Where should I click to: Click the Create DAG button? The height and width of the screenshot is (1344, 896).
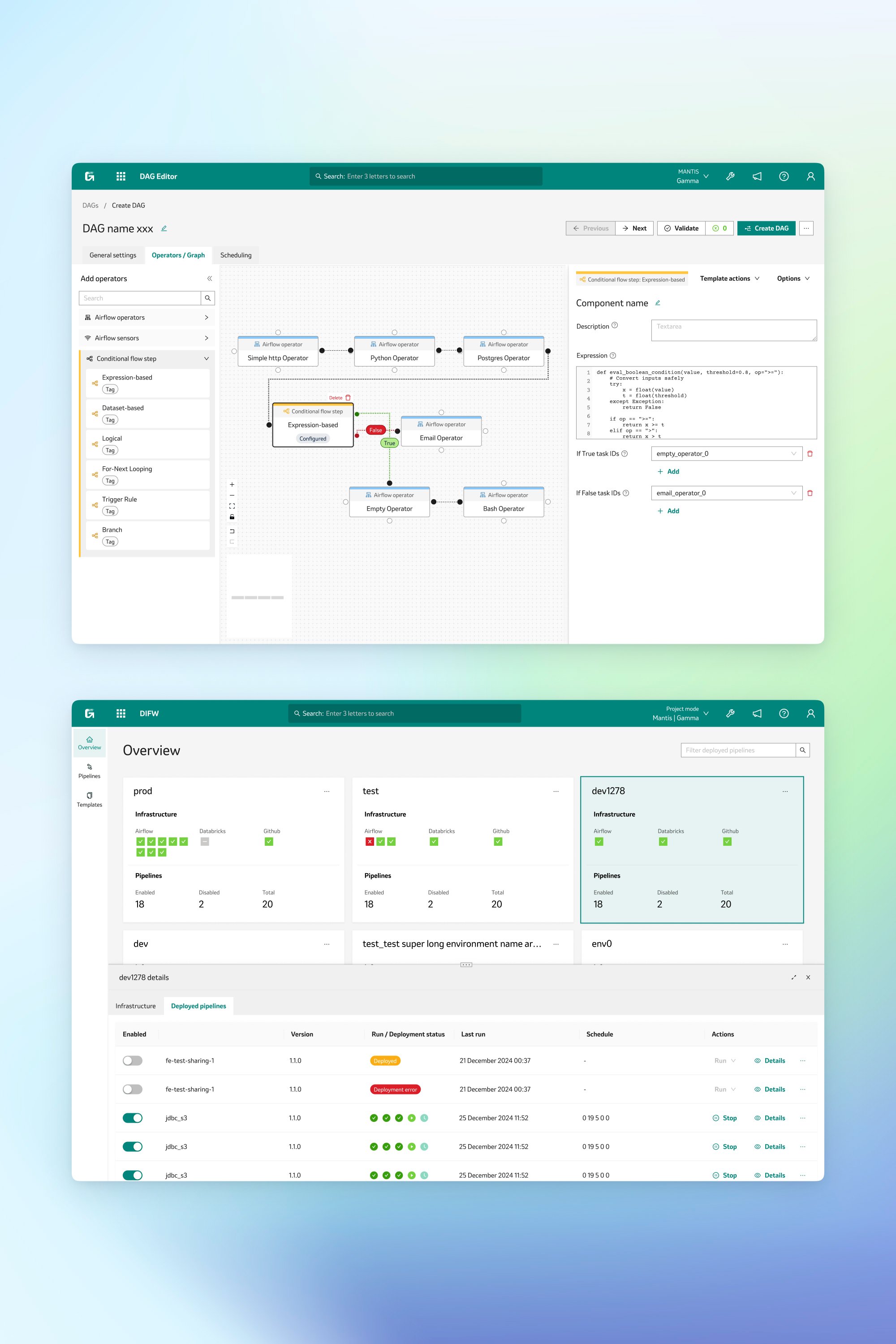point(766,228)
